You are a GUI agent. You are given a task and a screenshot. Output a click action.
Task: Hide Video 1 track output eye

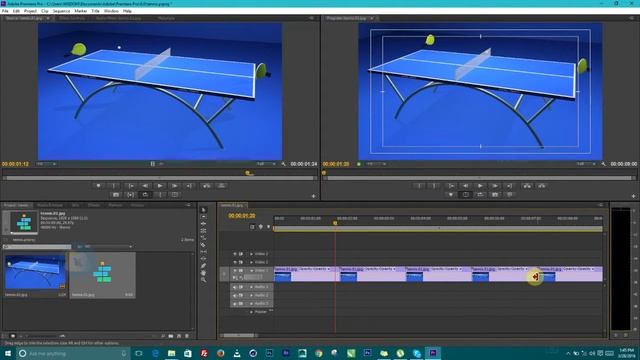pyautogui.click(x=235, y=270)
